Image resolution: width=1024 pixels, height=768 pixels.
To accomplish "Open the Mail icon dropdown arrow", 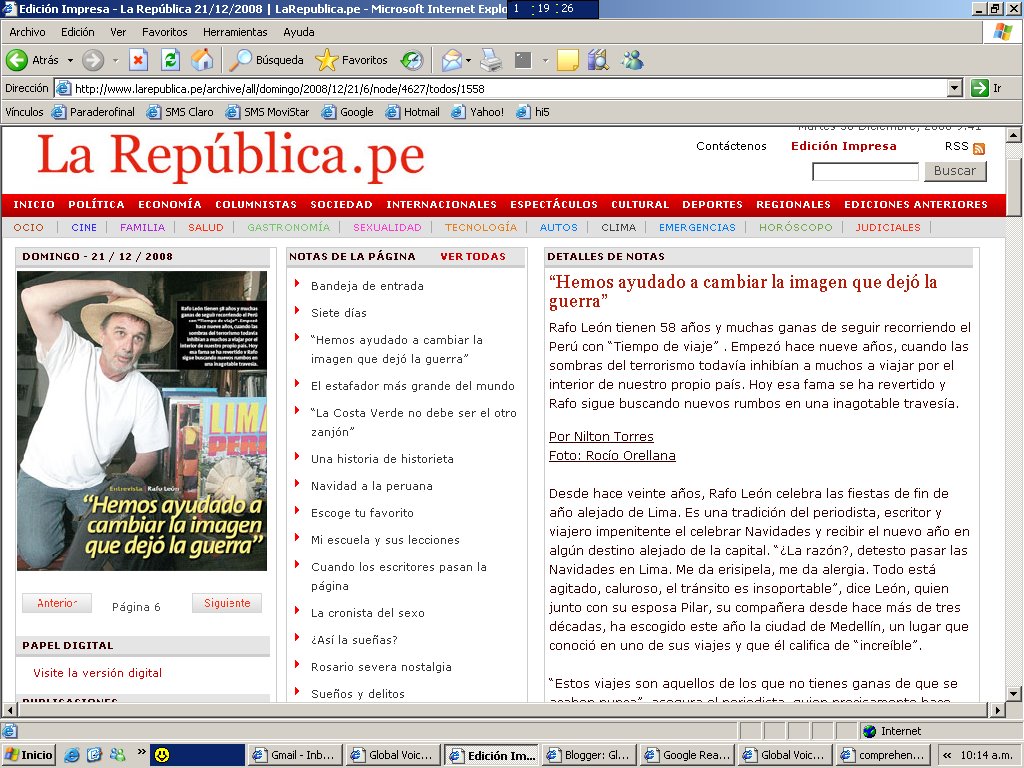I will [x=467, y=60].
